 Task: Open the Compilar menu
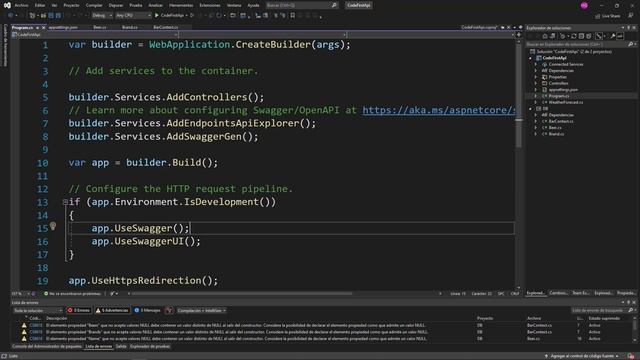94,5
